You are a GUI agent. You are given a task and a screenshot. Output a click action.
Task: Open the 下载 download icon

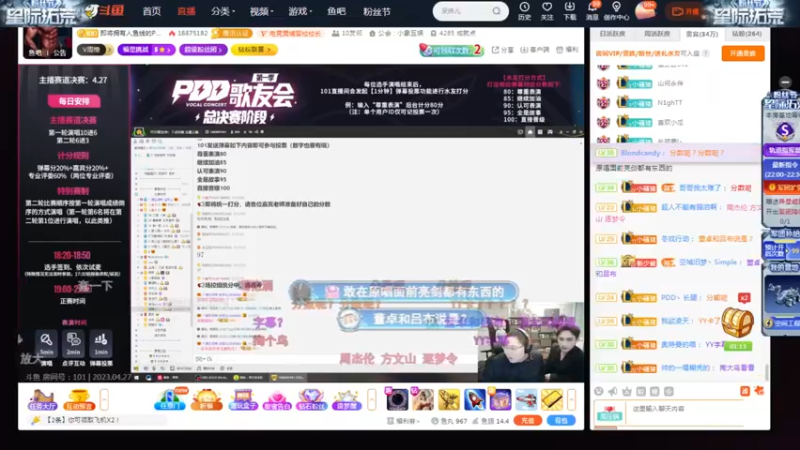569,11
